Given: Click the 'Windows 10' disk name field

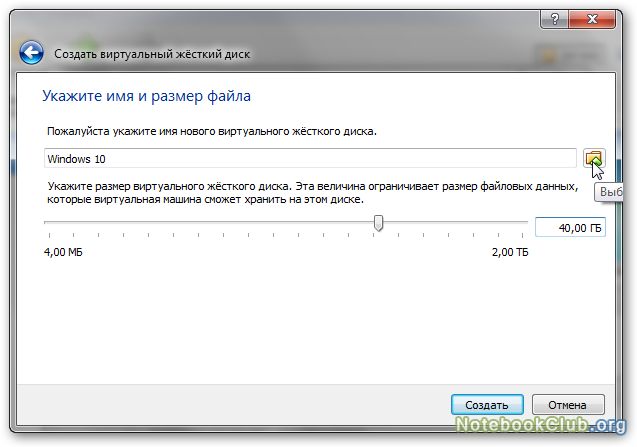Looking at the screenshot, I should pyautogui.click(x=310, y=158).
